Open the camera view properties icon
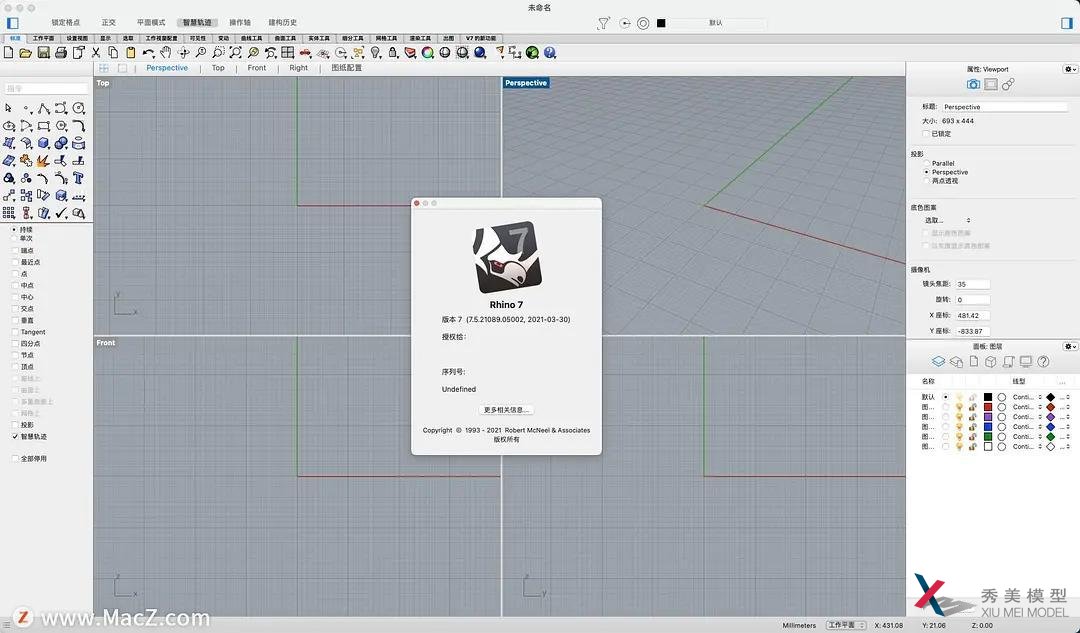Image resolution: width=1080 pixels, height=633 pixels. coord(973,84)
